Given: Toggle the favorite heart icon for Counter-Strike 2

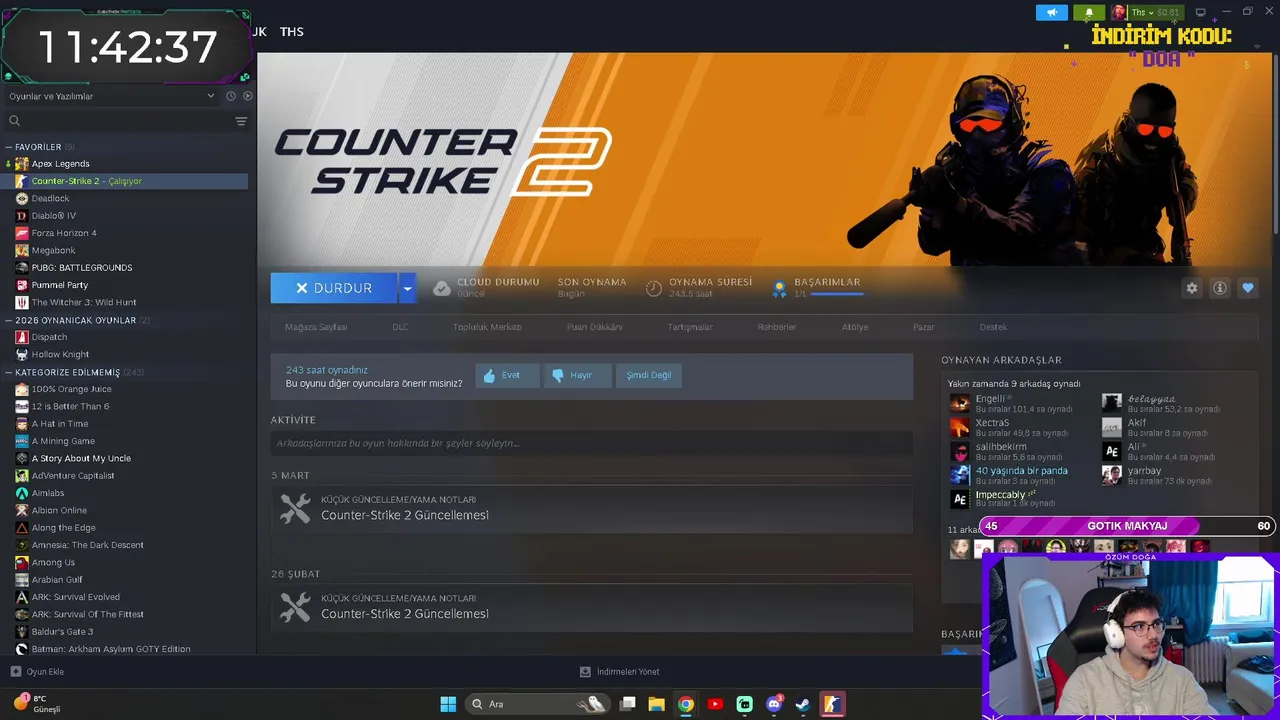Looking at the screenshot, I should (x=1247, y=288).
